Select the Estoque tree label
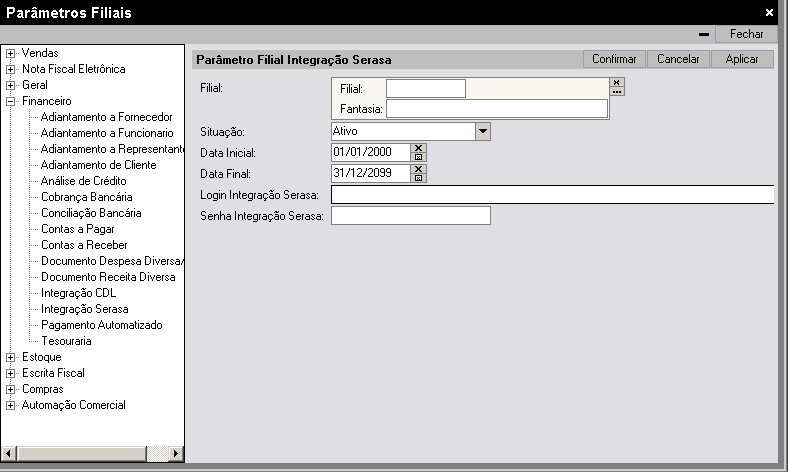Screen dimensions: 788x472 pyautogui.click(x=42, y=357)
